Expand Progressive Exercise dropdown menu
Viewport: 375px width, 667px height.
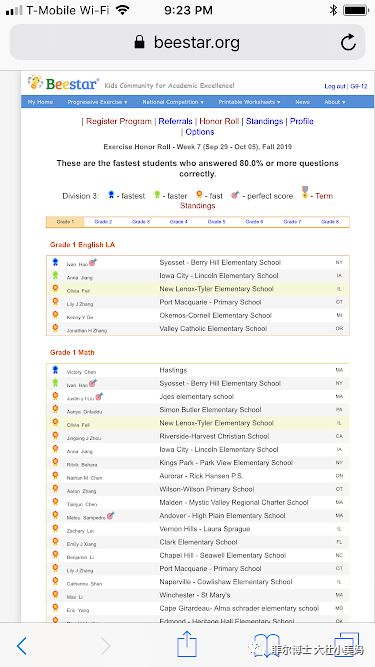coord(97,102)
